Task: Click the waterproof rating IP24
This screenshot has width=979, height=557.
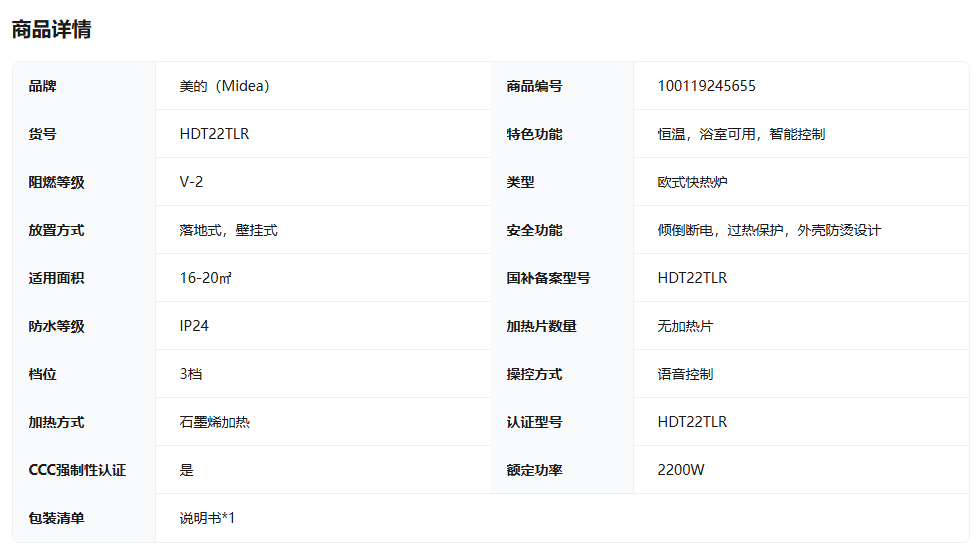Action: 194,326
